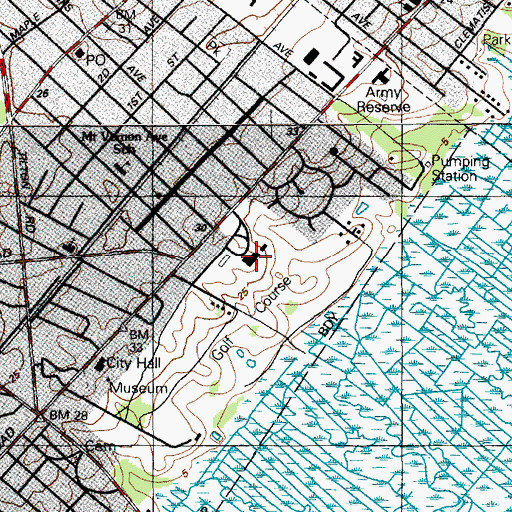Click the PO building square symbol

pyautogui.click(x=80, y=53)
